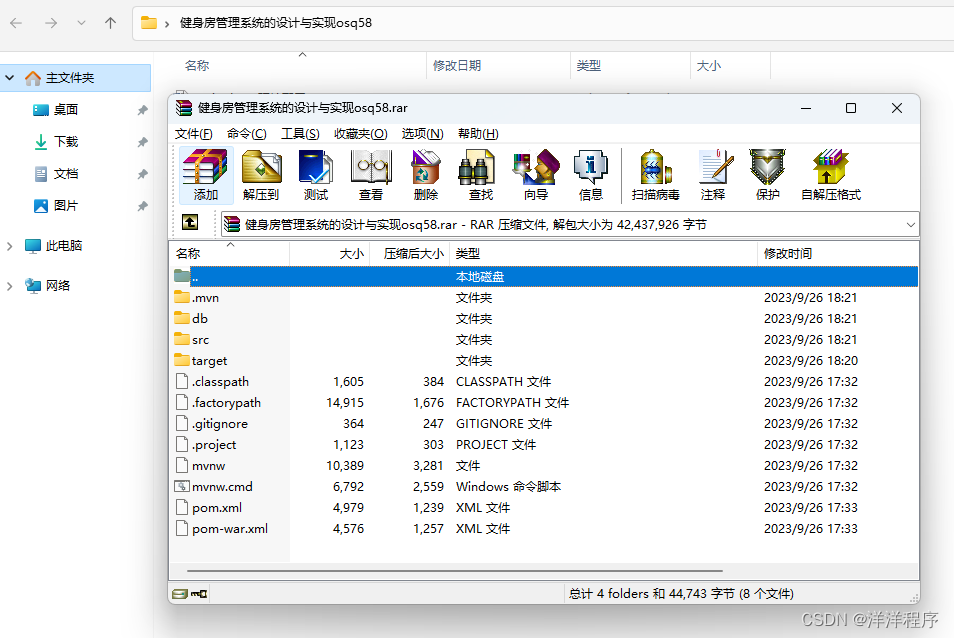
Task: Maximize the WinRAR window
Action: 851,108
